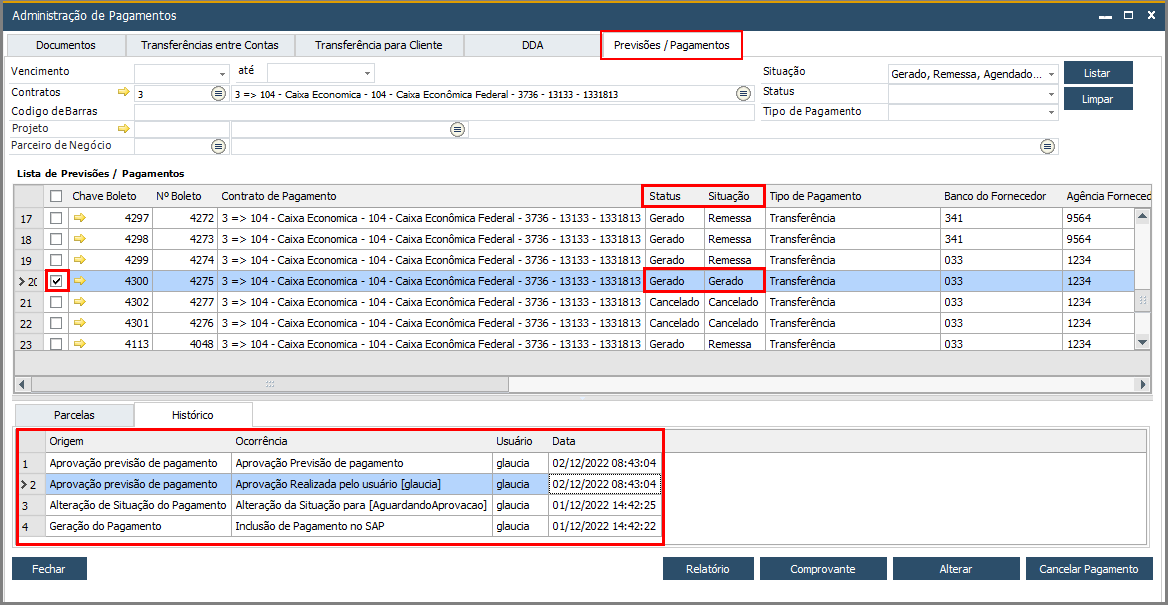Open link arrow for Chave Boleto 4300
This screenshot has height=605, width=1168.
80,281
